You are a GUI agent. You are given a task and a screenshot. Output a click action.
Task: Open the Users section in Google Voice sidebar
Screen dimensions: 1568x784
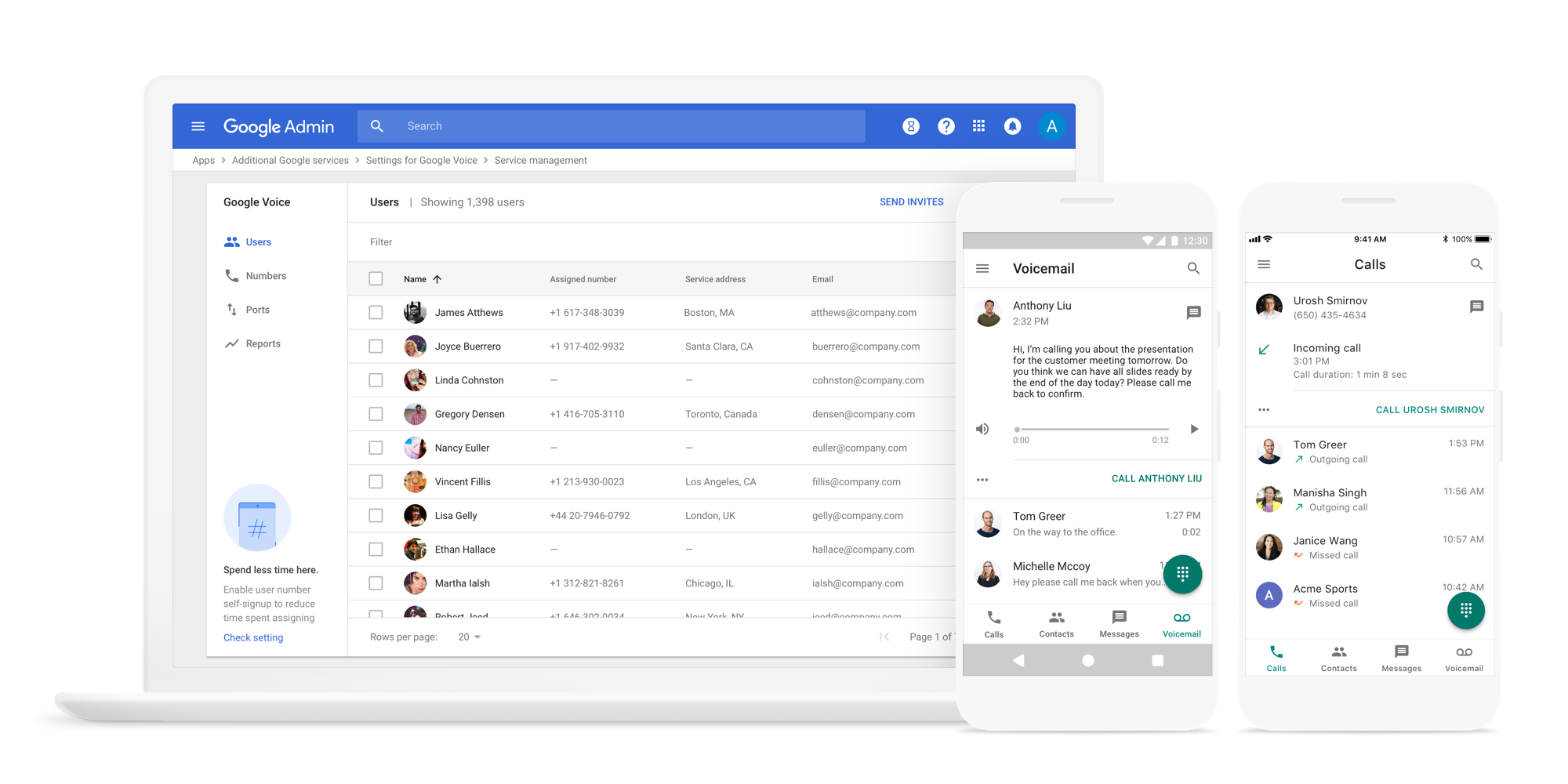tap(248, 242)
